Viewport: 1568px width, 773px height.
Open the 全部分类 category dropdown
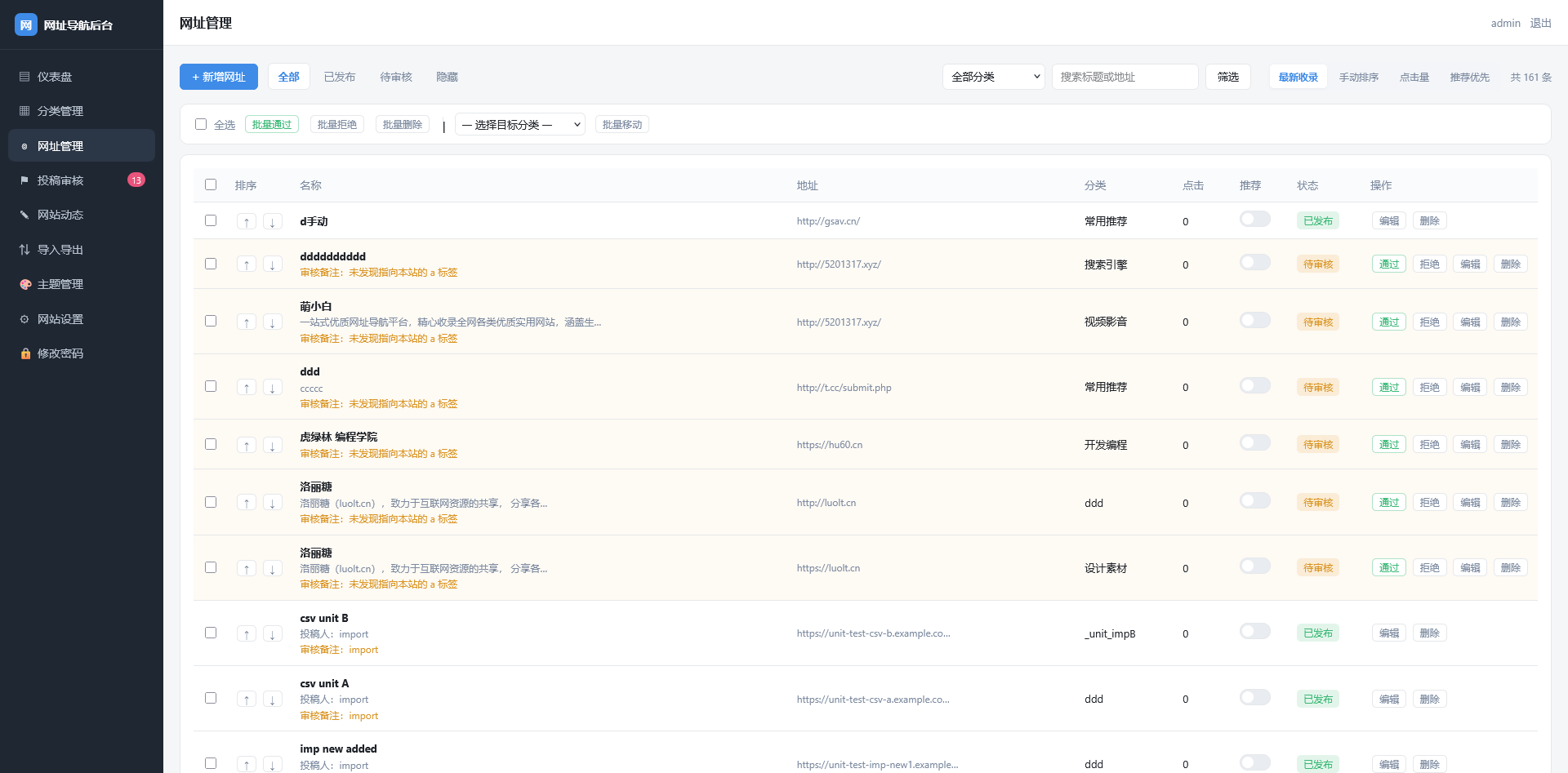pos(994,77)
